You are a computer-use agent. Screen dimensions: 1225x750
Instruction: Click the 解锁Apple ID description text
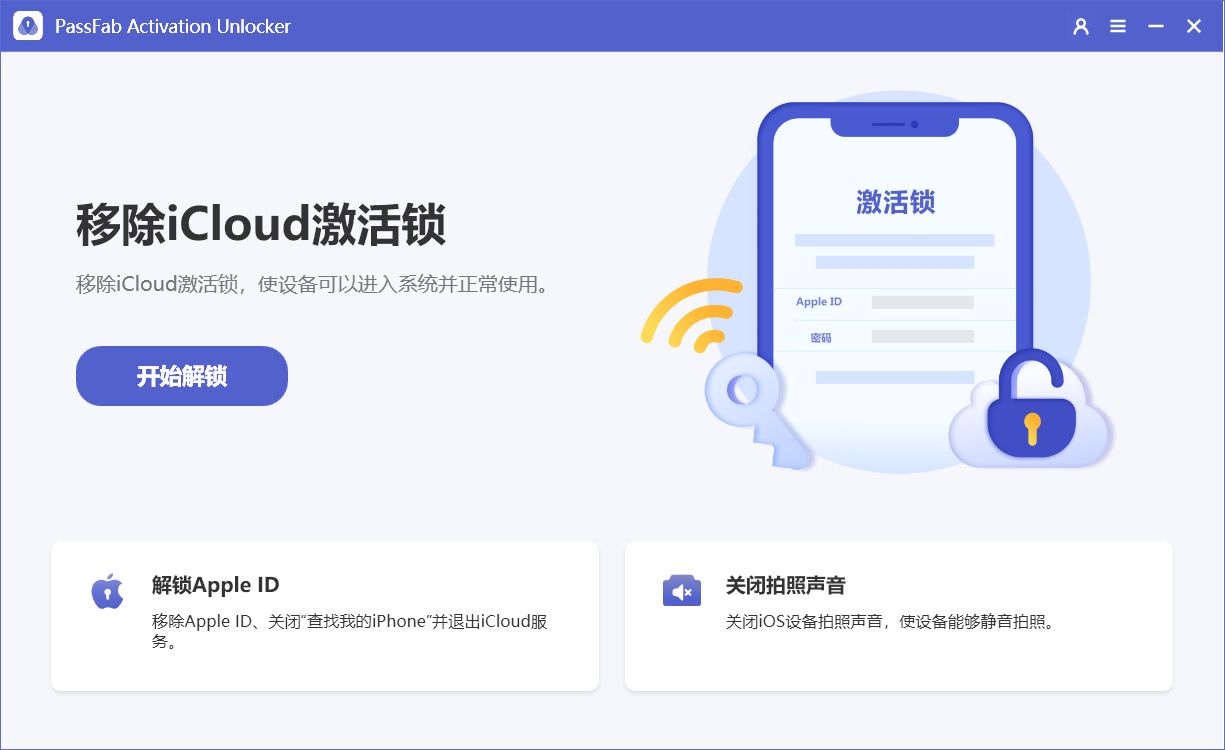point(350,632)
